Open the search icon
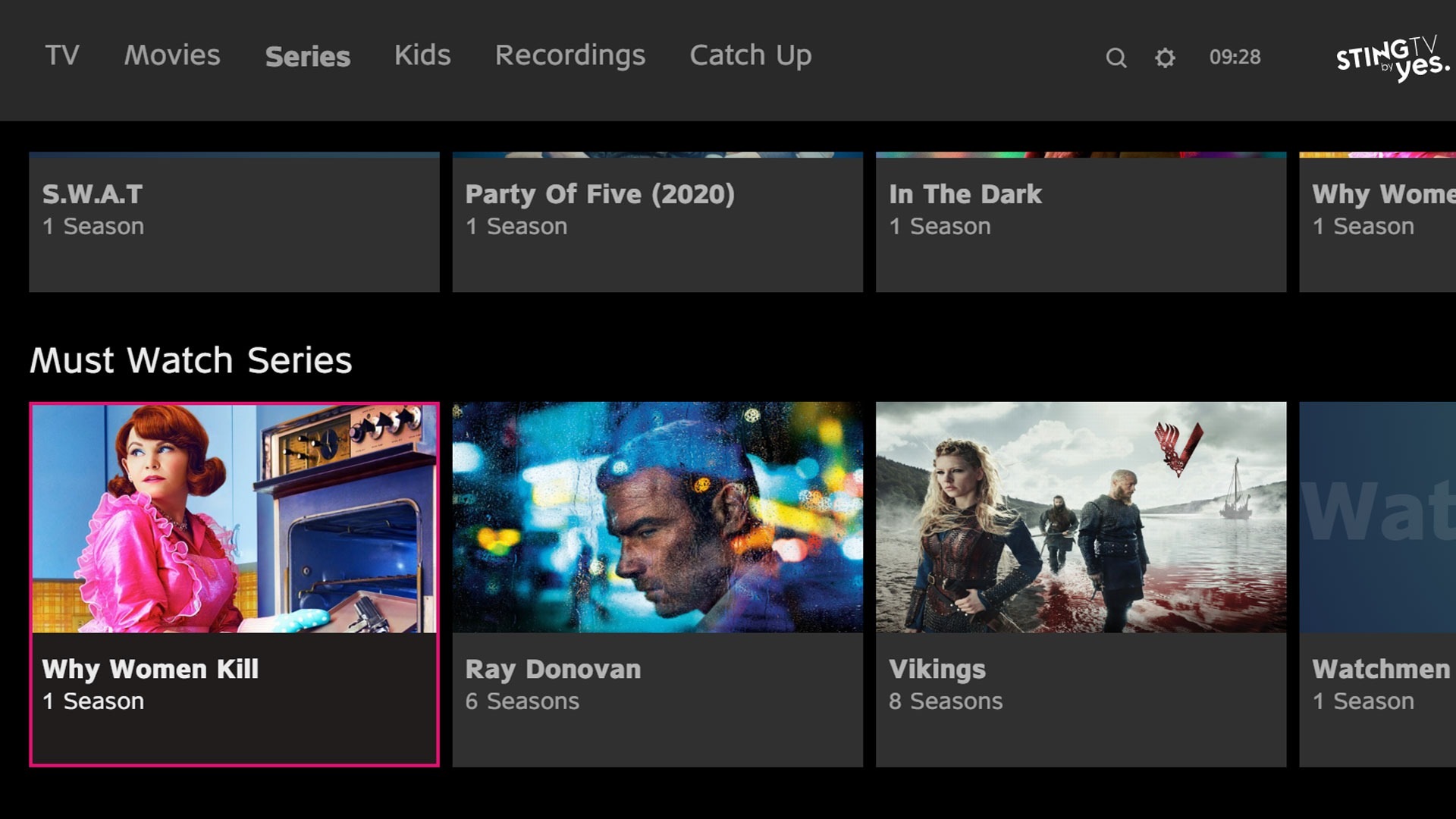This screenshot has height=819, width=1456. 1116,58
